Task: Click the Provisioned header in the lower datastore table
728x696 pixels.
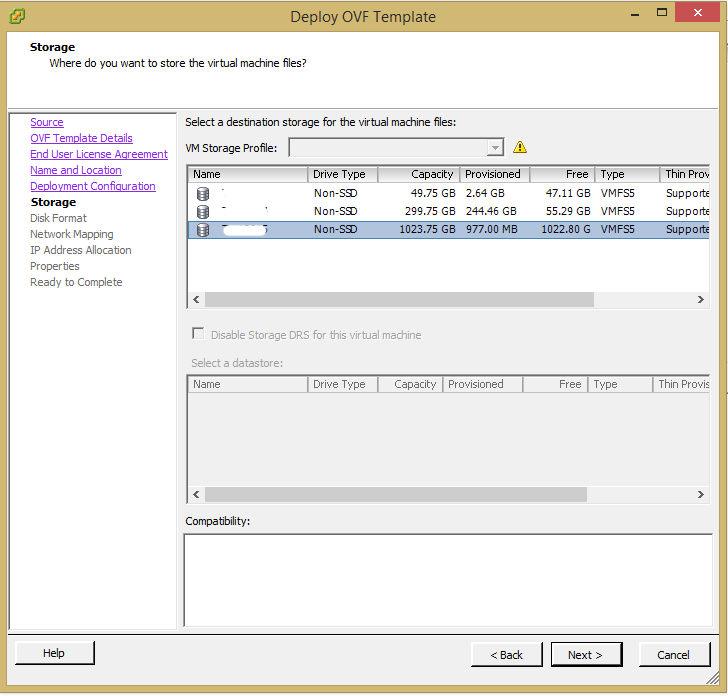Action: pos(483,384)
